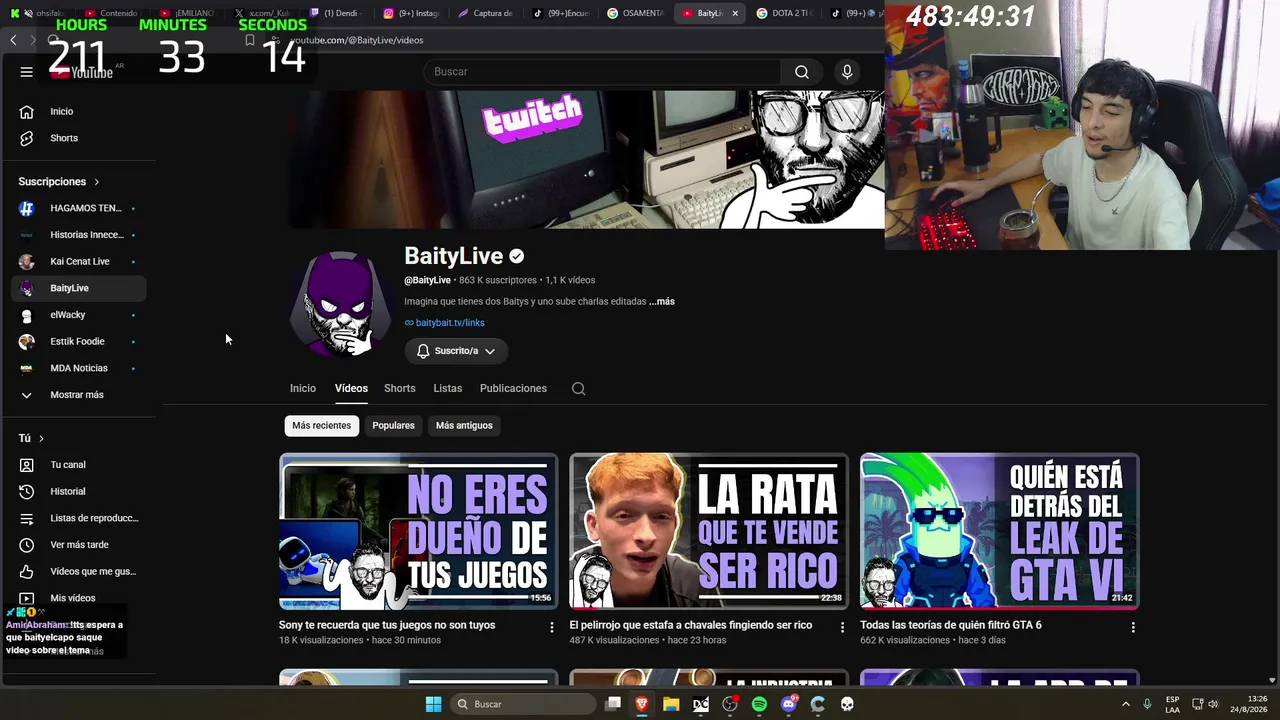Open options menu for the Sony video
The width and height of the screenshot is (1280, 720).
point(552,627)
